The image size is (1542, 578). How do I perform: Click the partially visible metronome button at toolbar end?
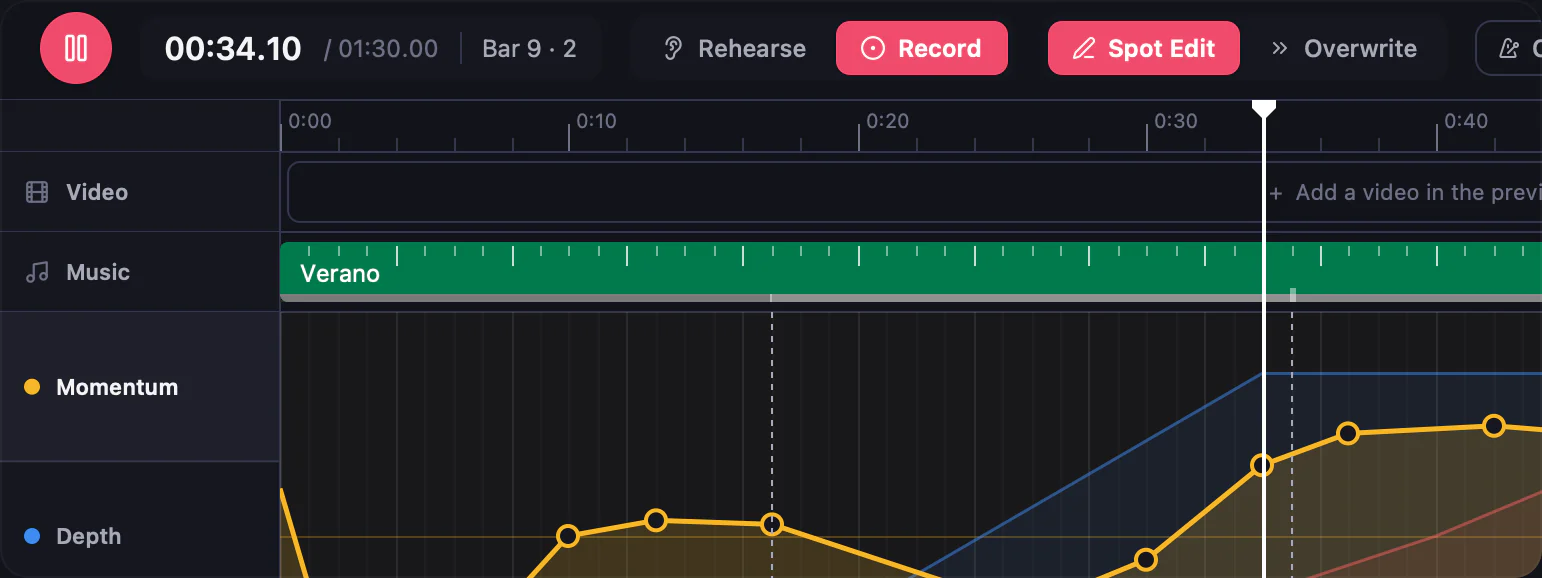pyautogui.click(x=1510, y=48)
